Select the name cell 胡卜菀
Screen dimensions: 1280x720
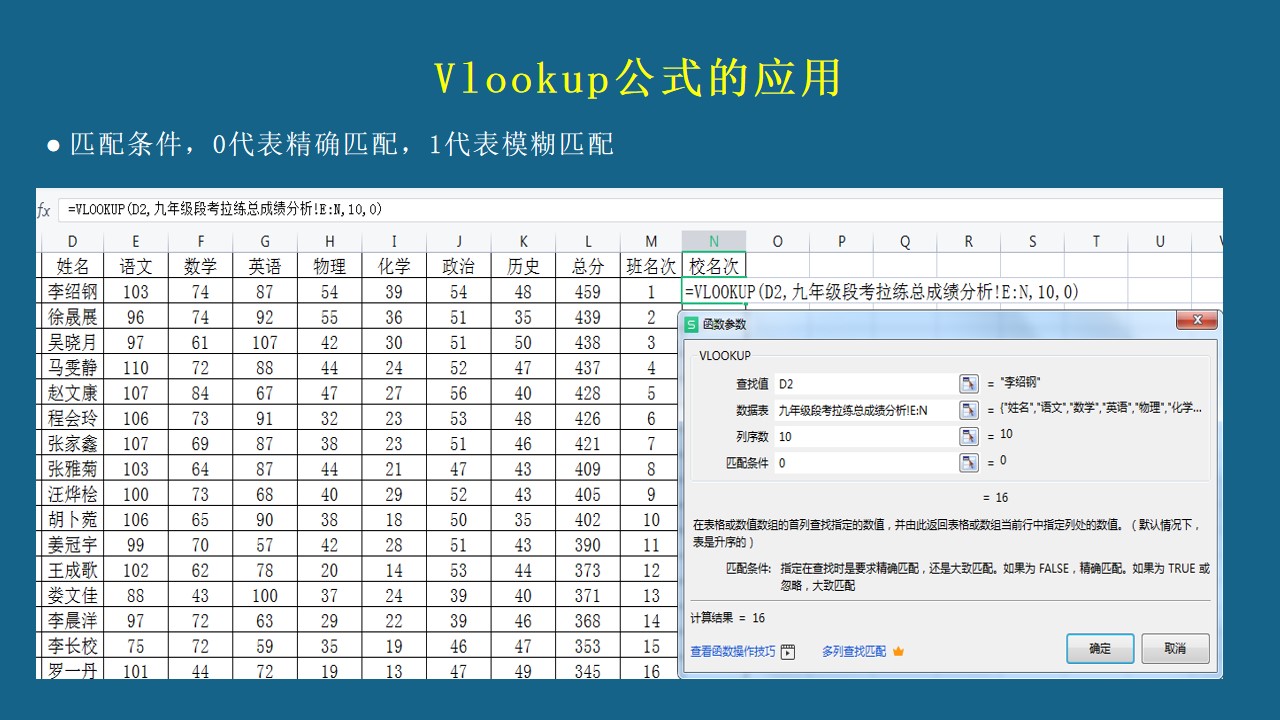72,519
